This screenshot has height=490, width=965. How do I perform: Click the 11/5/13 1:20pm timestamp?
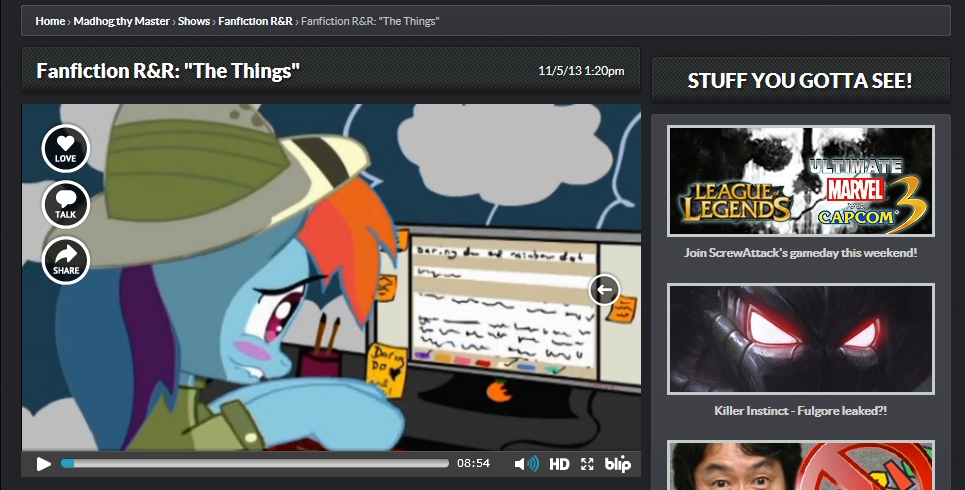[x=581, y=71]
